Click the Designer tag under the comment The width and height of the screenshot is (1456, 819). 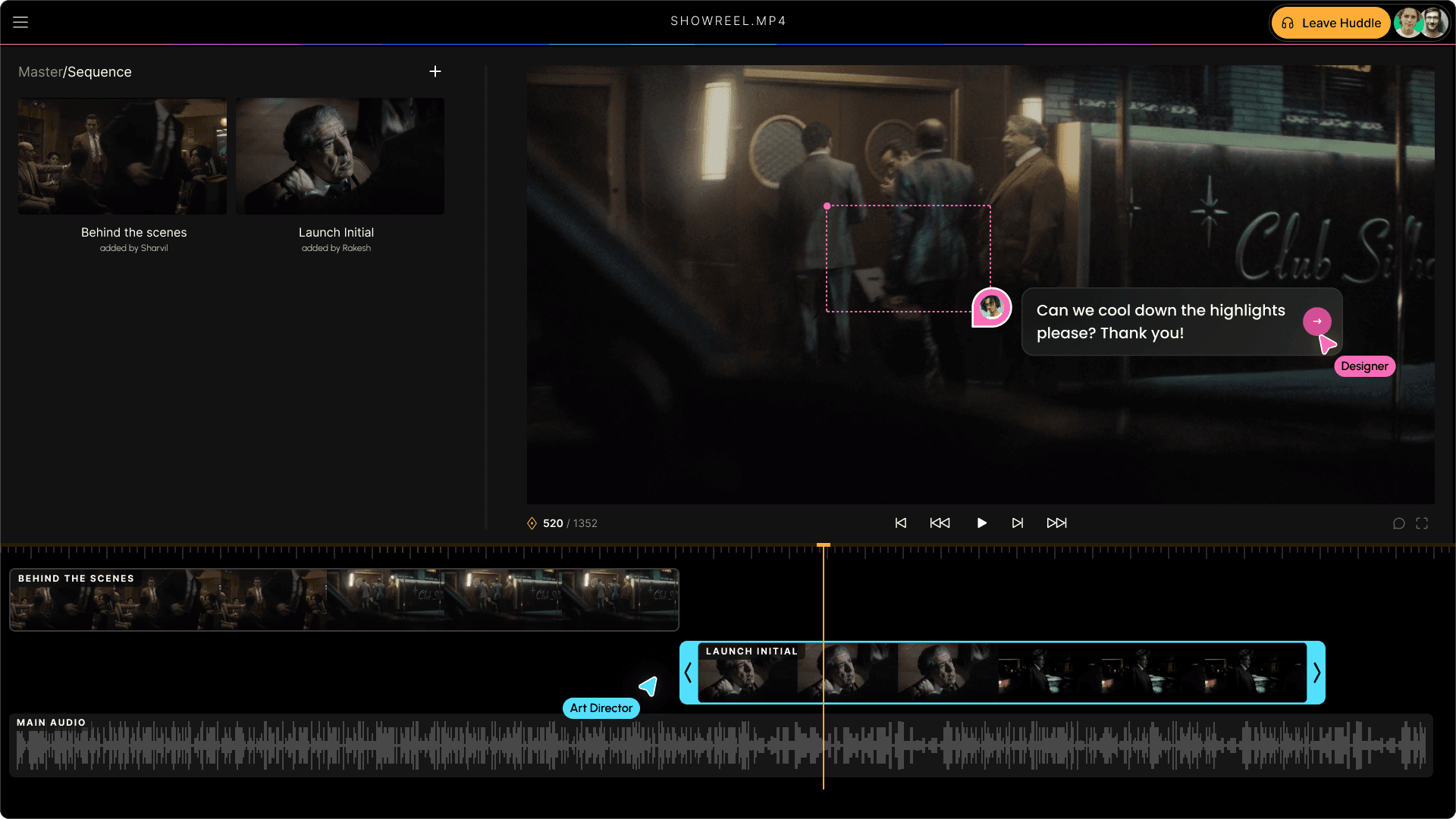1364,366
